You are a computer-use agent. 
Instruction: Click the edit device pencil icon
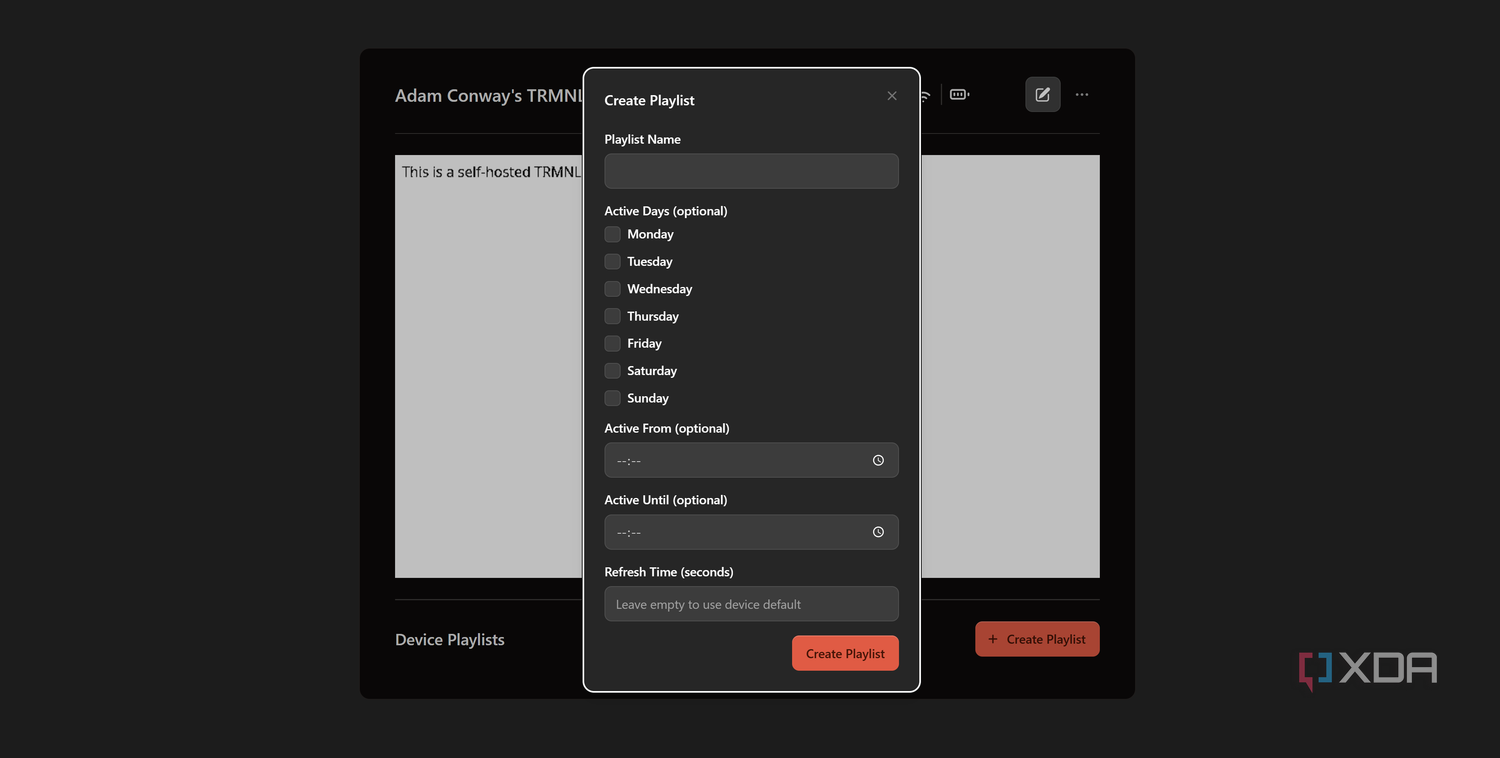coord(1043,95)
